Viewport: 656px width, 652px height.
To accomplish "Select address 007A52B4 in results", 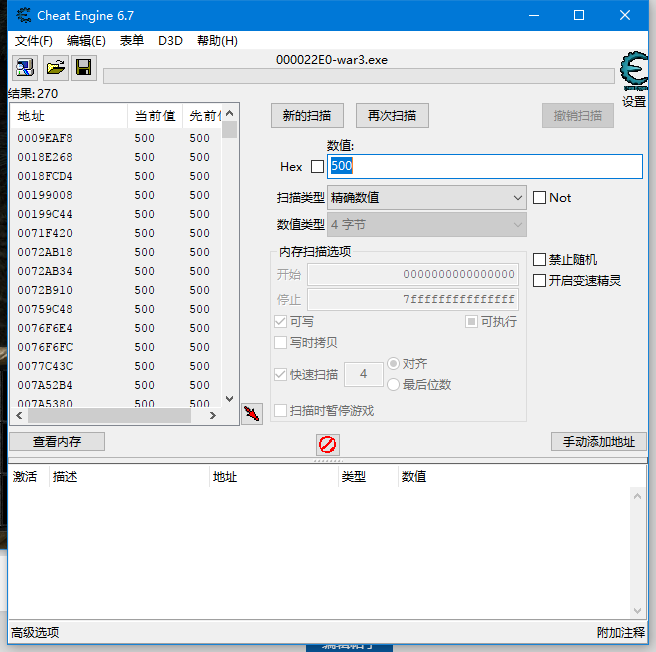I will (x=45, y=385).
